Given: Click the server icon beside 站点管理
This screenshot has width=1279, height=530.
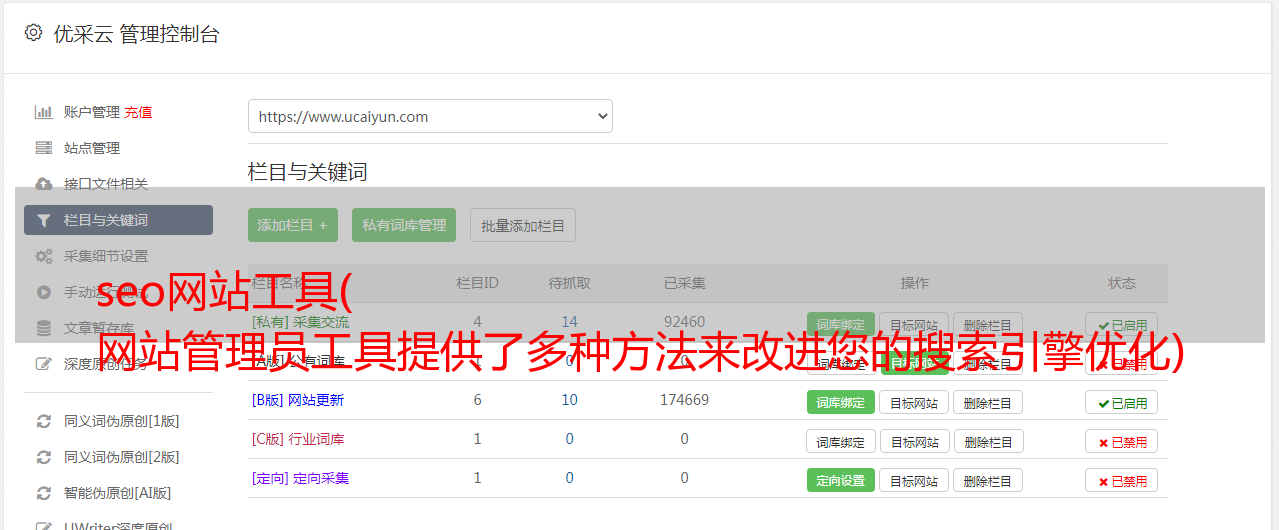Looking at the screenshot, I should 44,148.
